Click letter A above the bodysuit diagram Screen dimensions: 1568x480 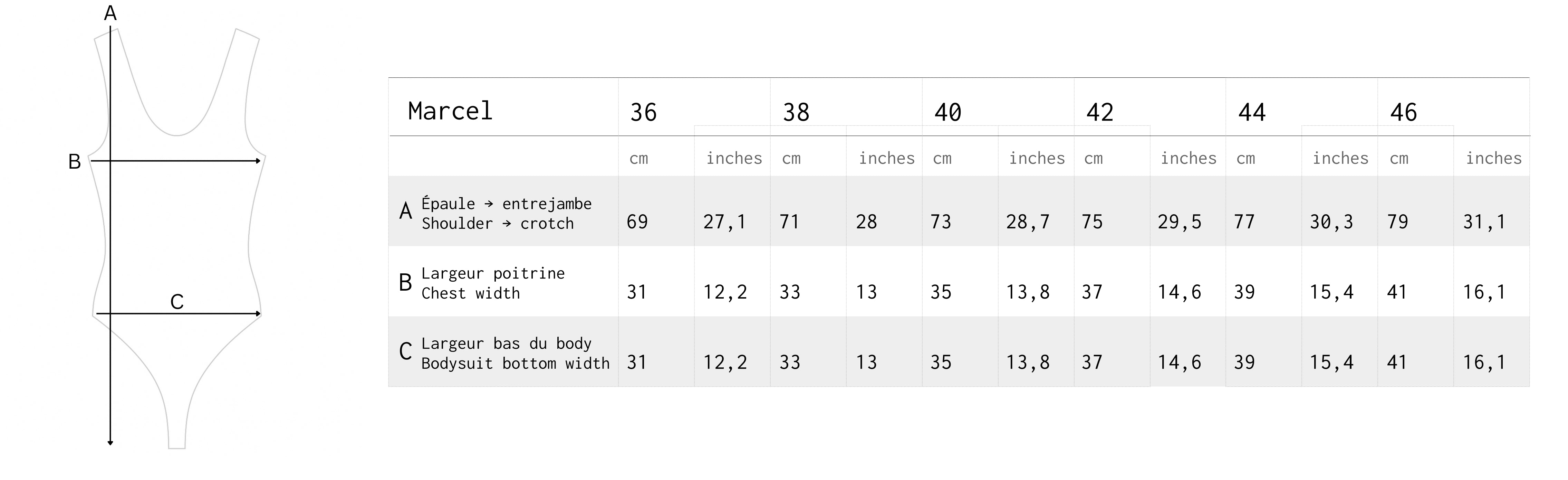pos(110,13)
